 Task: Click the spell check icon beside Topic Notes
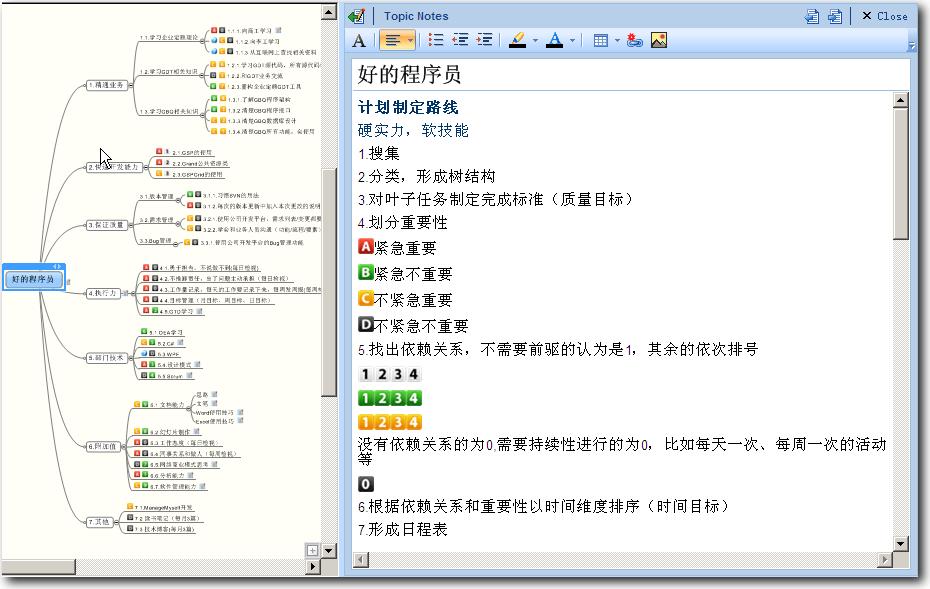pos(357,16)
